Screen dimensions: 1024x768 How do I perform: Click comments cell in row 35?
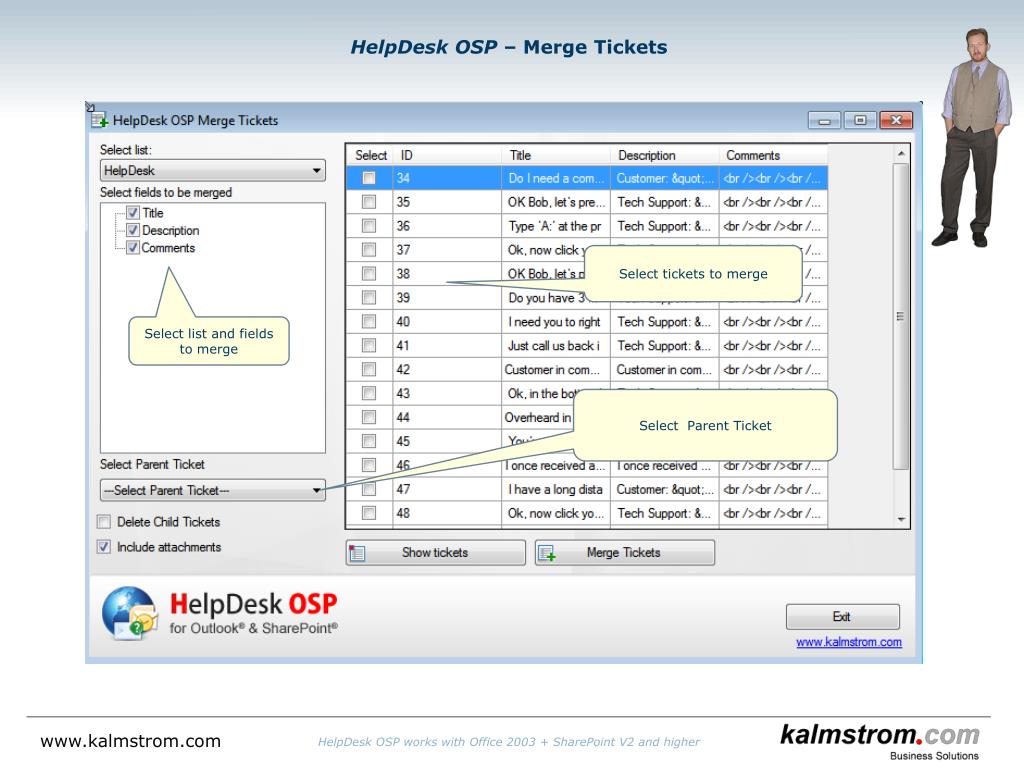click(x=773, y=202)
